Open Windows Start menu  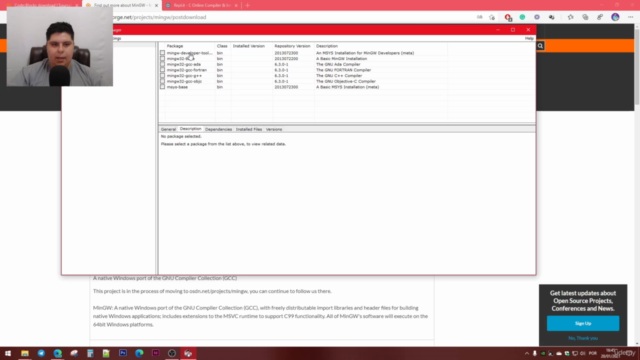click(8, 353)
